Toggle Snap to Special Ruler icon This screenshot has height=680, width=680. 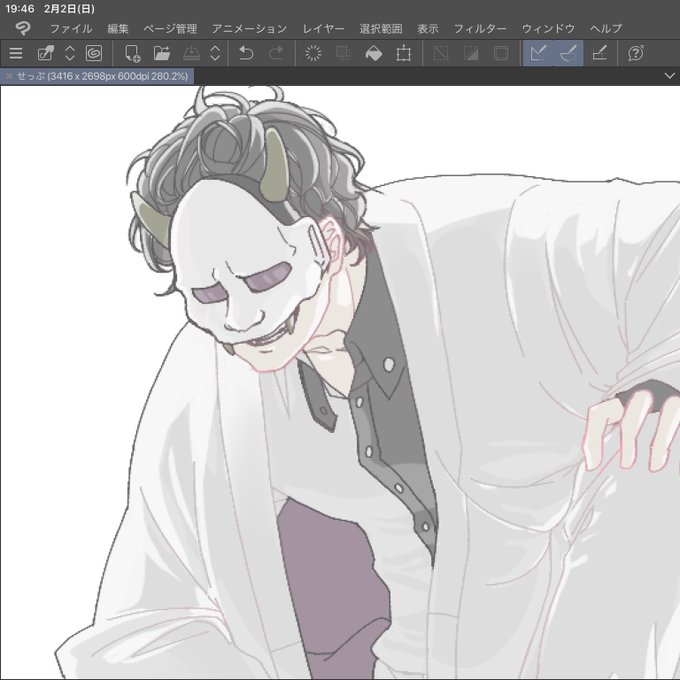tap(568, 53)
